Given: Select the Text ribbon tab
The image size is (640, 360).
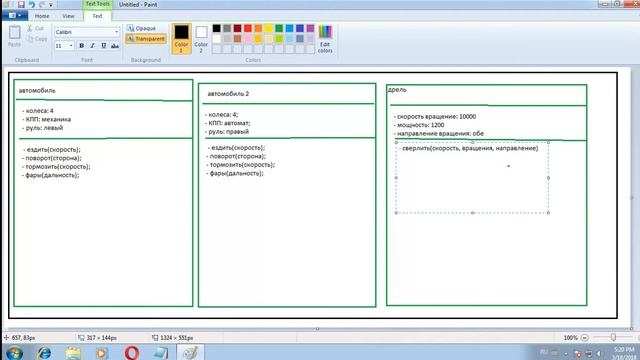Looking at the screenshot, I should pyautogui.click(x=97, y=16).
